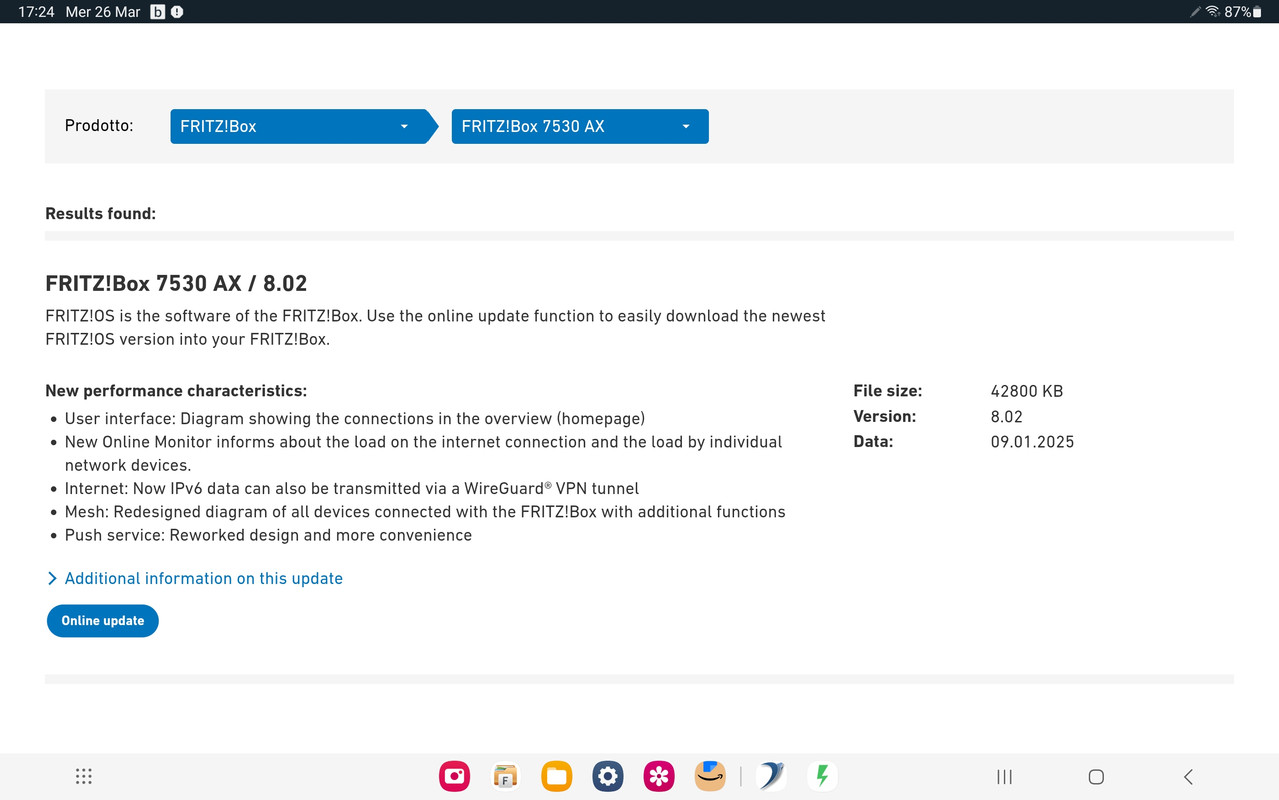Viewport: 1279px width, 800px height.
Task: Tap the 'Data:' label
Action: (x=873, y=441)
